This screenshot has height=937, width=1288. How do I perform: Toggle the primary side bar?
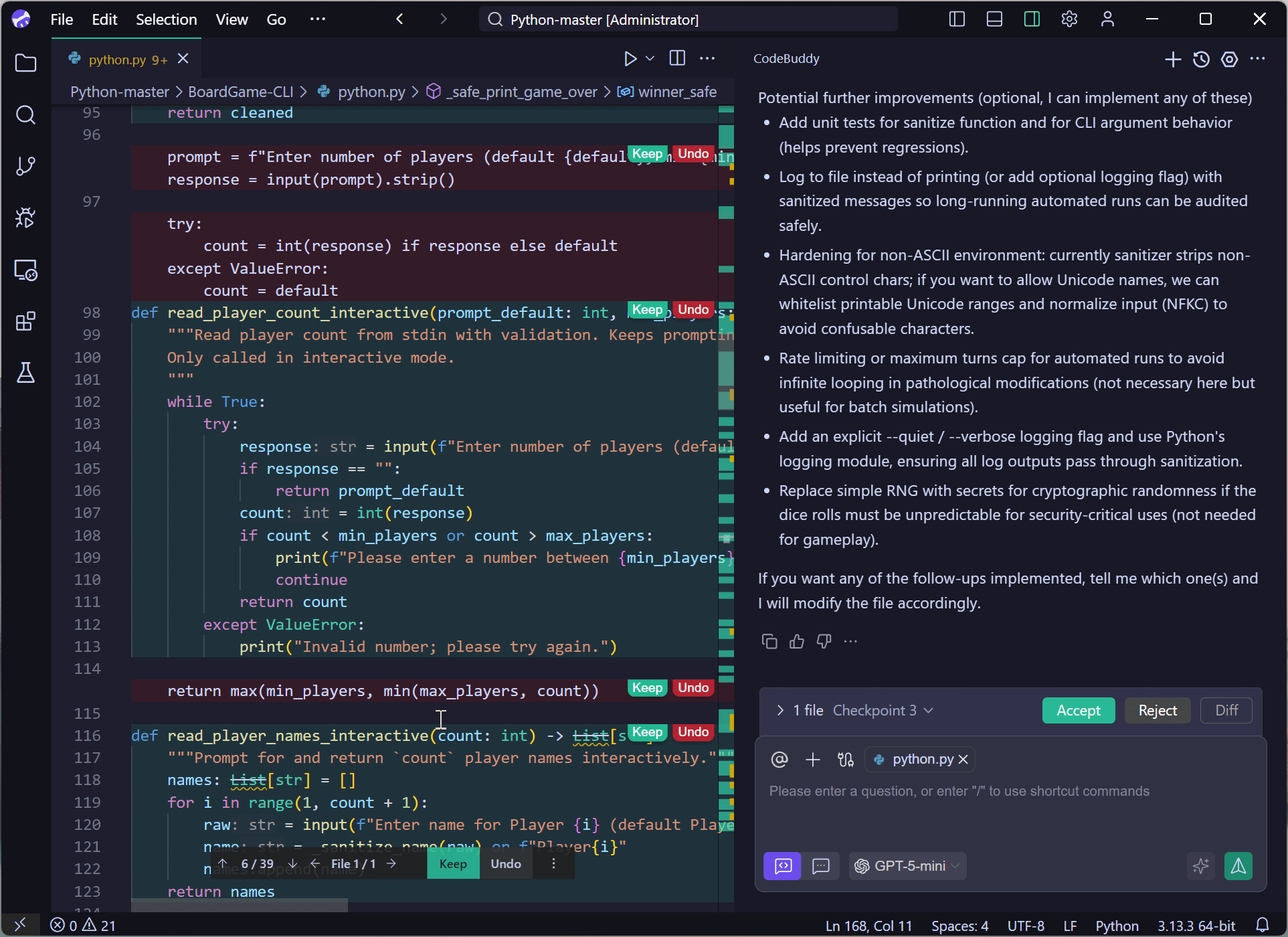coord(957,19)
